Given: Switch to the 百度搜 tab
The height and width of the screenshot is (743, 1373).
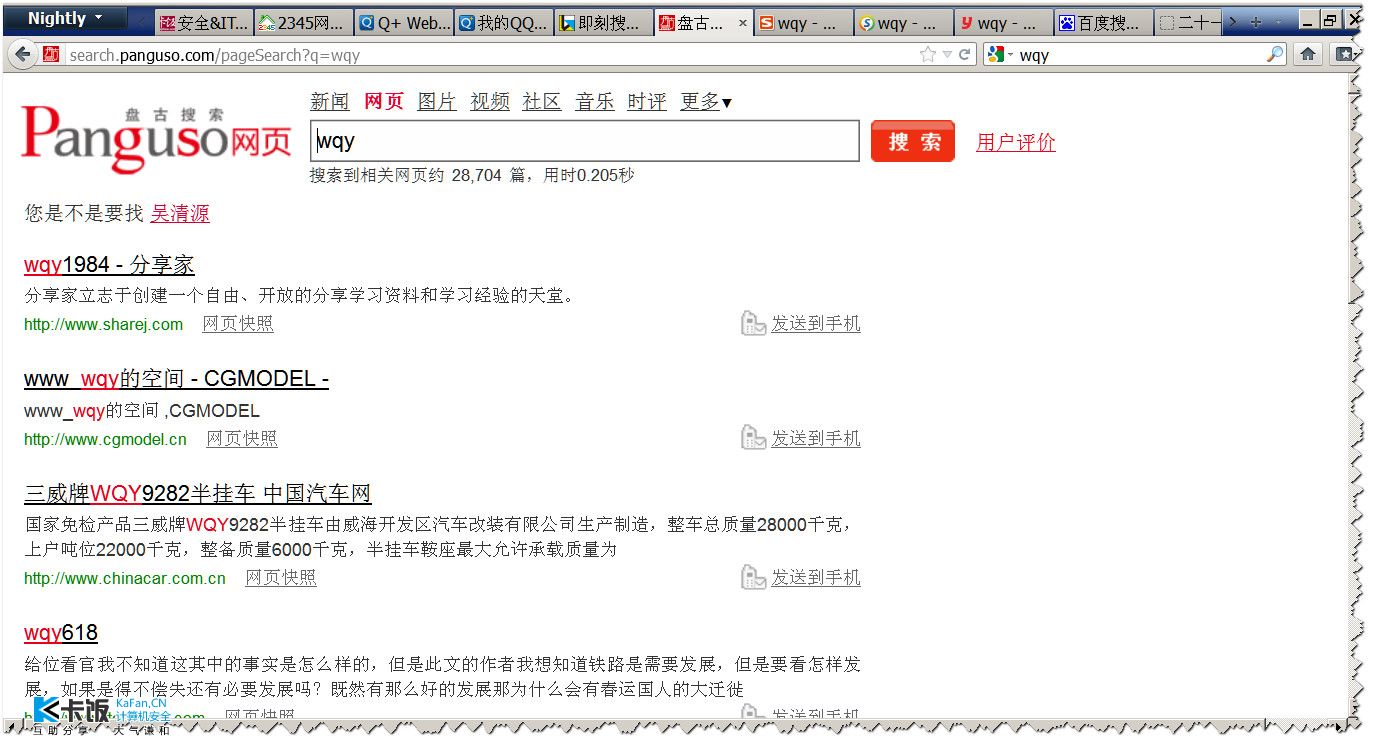Looking at the screenshot, I should (x=1103, y=23).
